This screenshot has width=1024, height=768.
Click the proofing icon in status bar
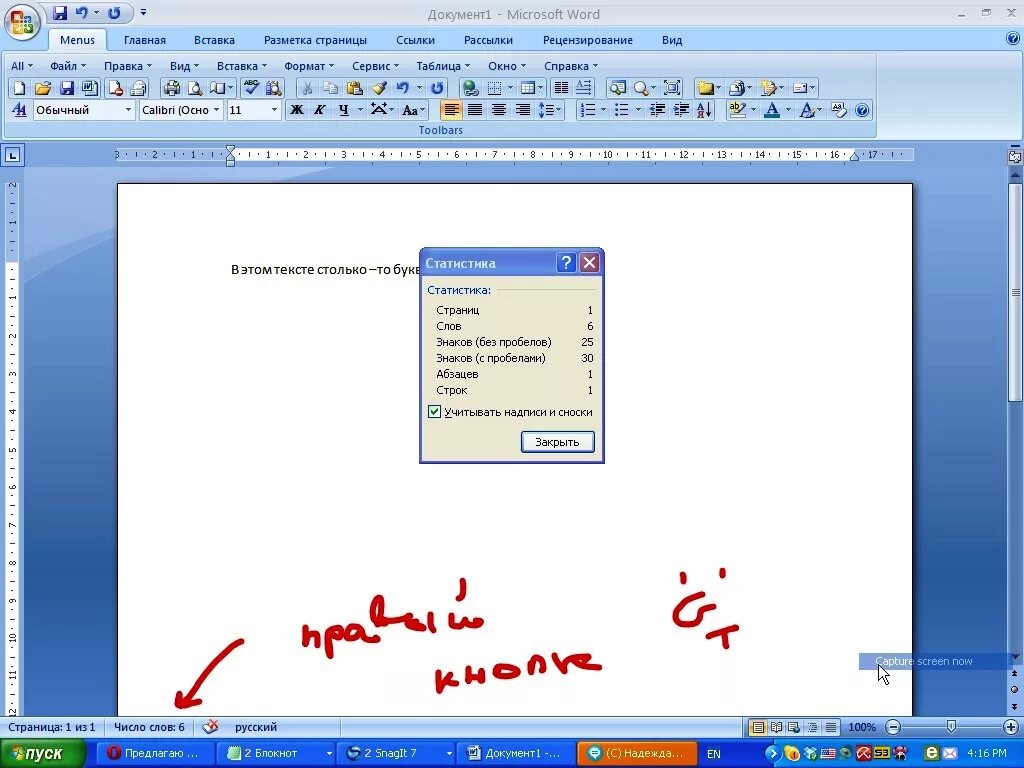210,726
